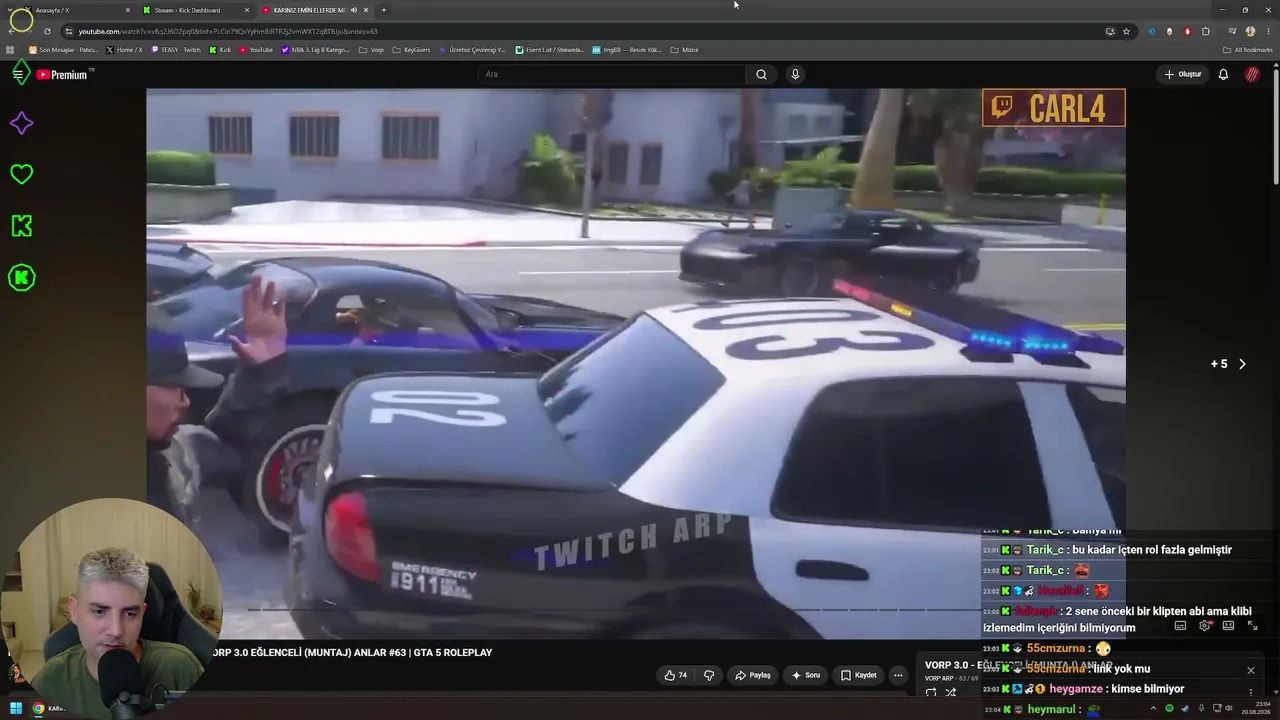
Task: Mute the YouTube tab audio icon
Action: (x=353, y=10)
